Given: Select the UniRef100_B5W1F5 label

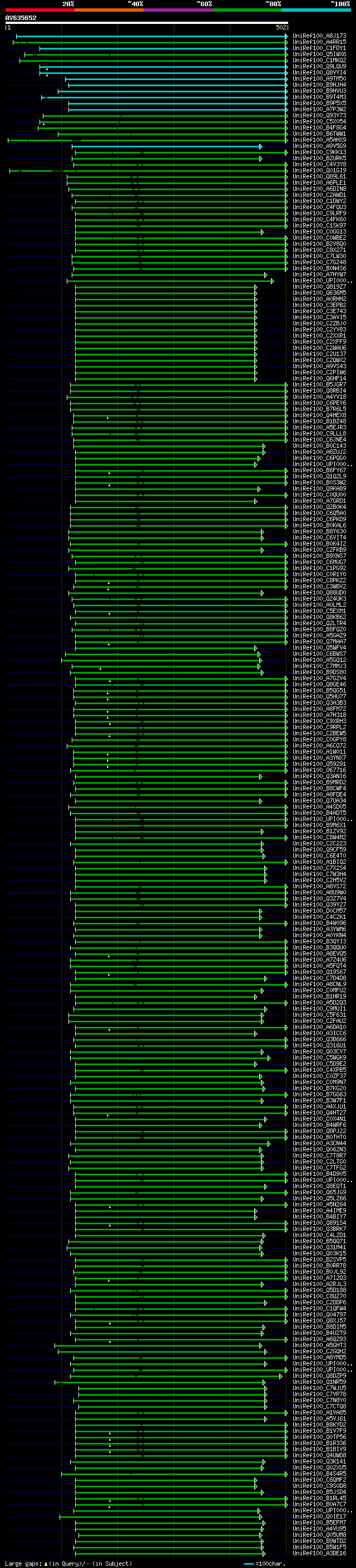Looking at the screenshot, I should pos(319,1547).
